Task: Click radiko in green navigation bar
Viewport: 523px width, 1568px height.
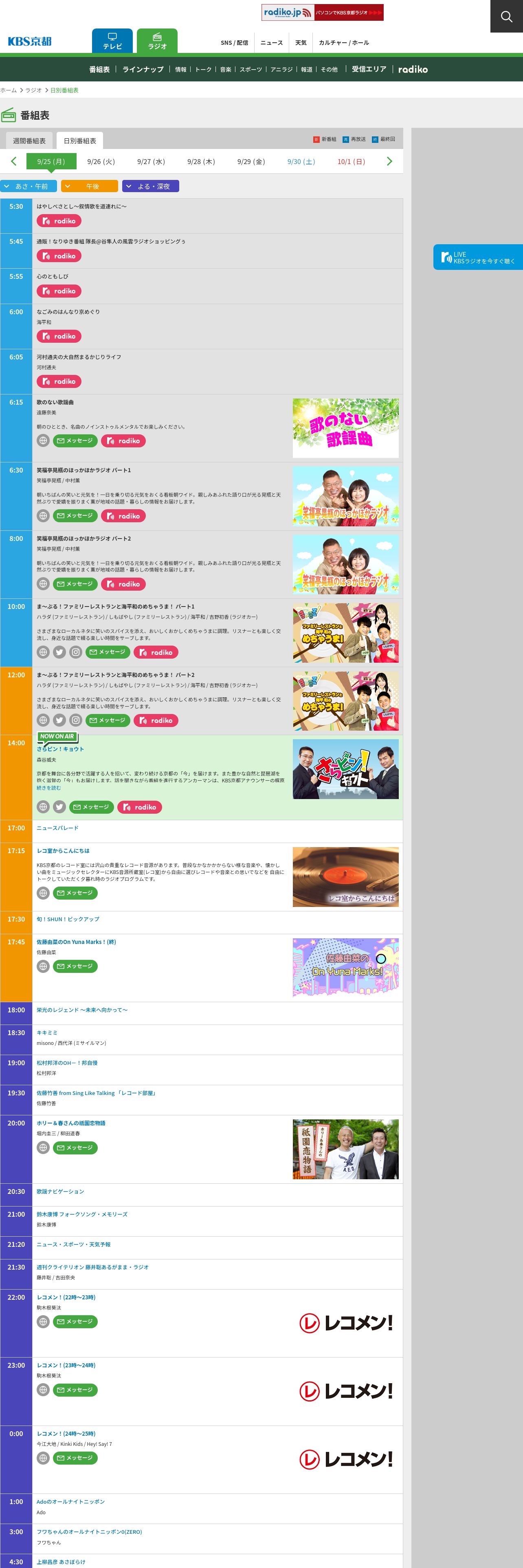Action: click(x=413, y=69)
